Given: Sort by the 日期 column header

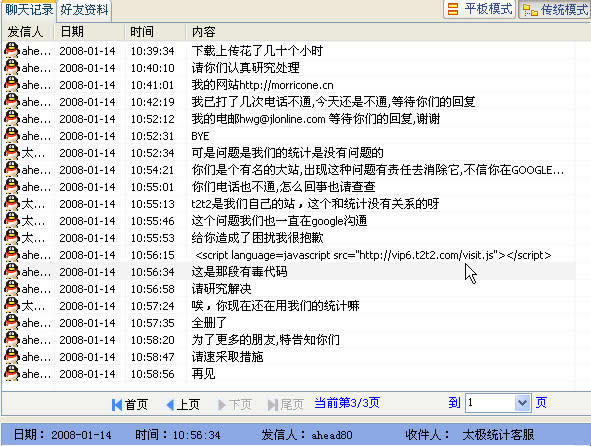Looking at the screenshot, I should coord(90,32).
